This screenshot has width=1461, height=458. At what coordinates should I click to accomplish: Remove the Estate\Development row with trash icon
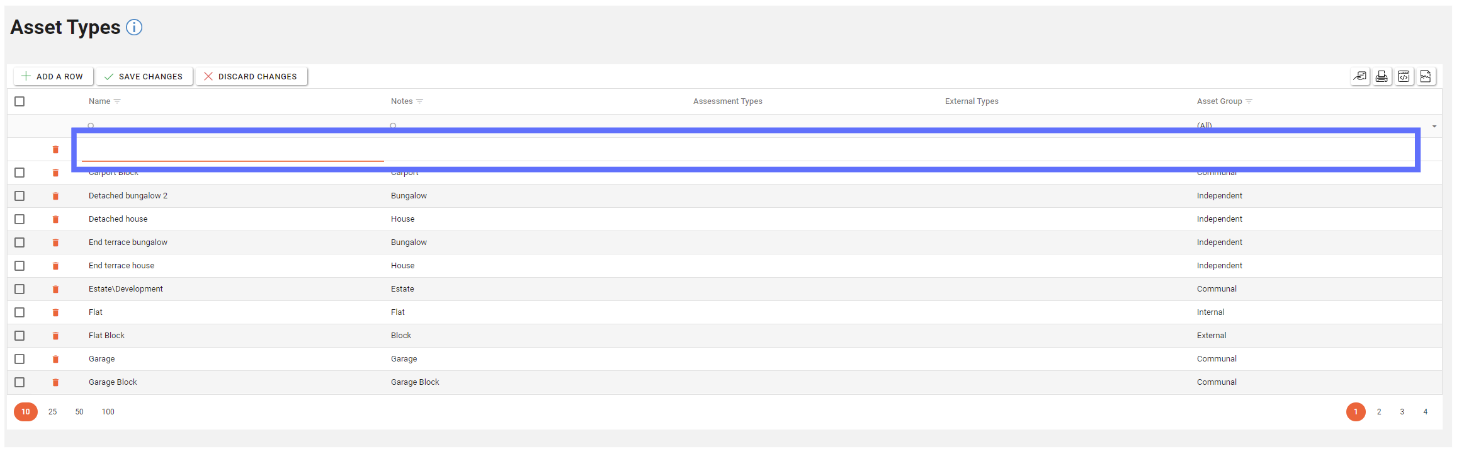tap(56, 289)
